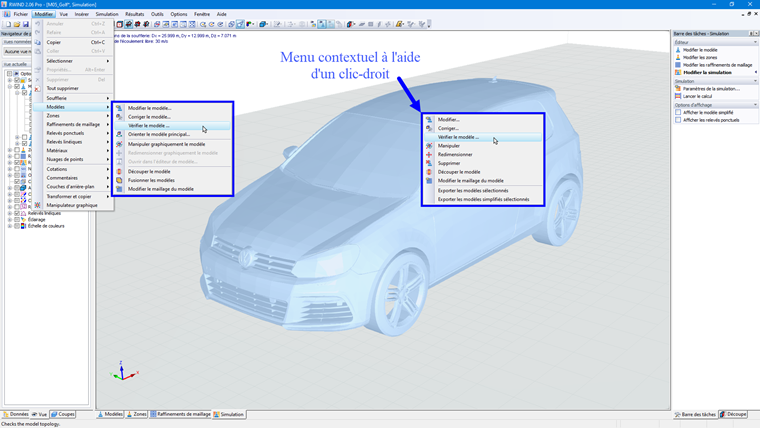Switch to the Modèles bottom tab

110,414
